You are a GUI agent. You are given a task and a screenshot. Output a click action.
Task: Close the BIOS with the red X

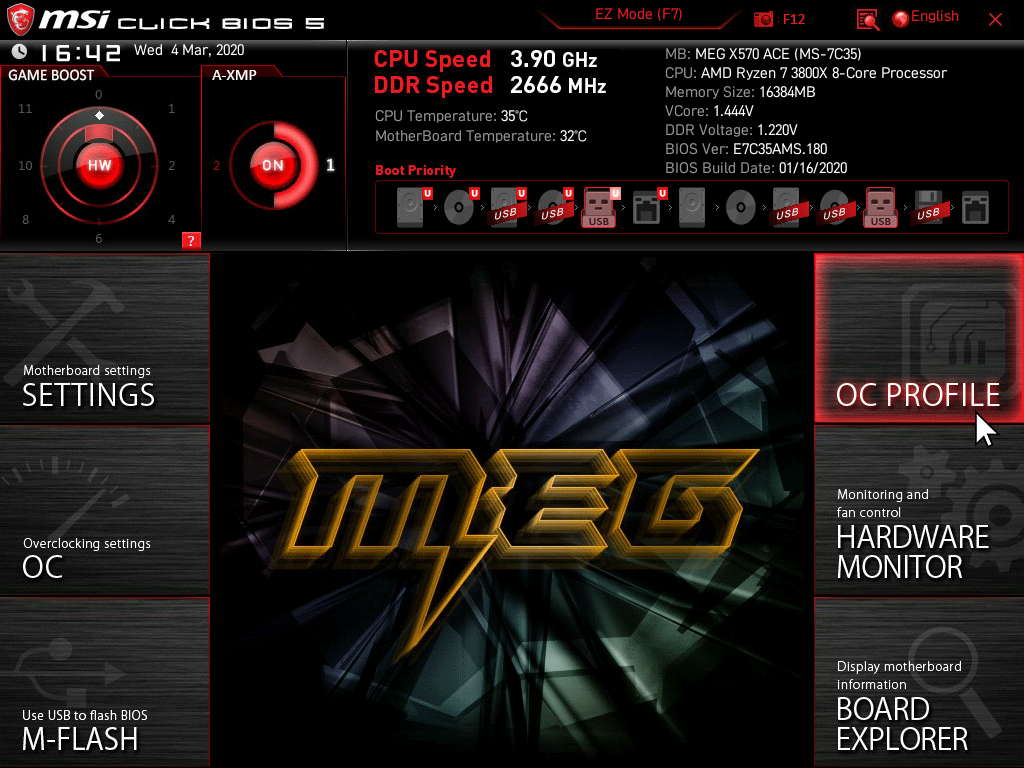pos(995,20)
